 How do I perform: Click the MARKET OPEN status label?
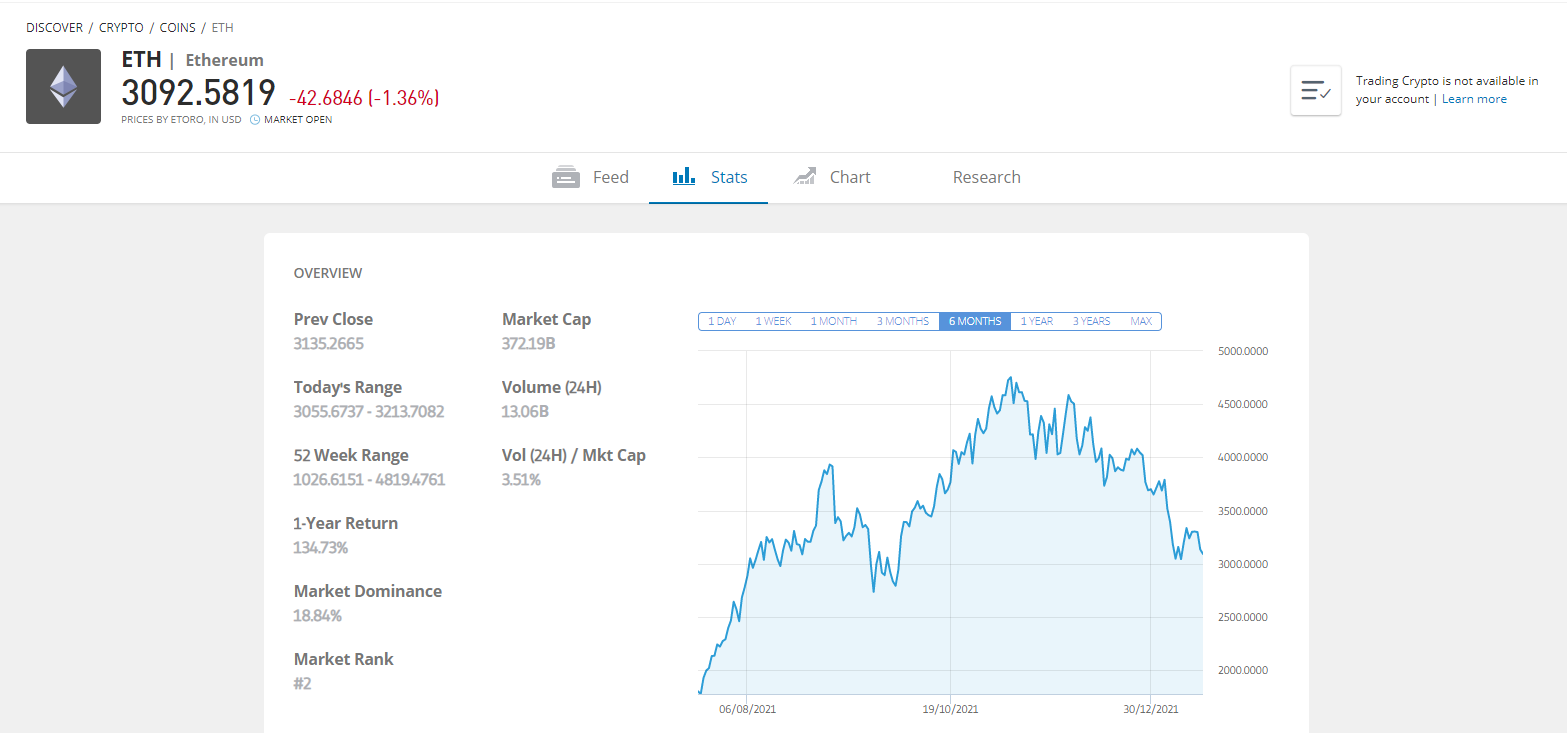298,120
